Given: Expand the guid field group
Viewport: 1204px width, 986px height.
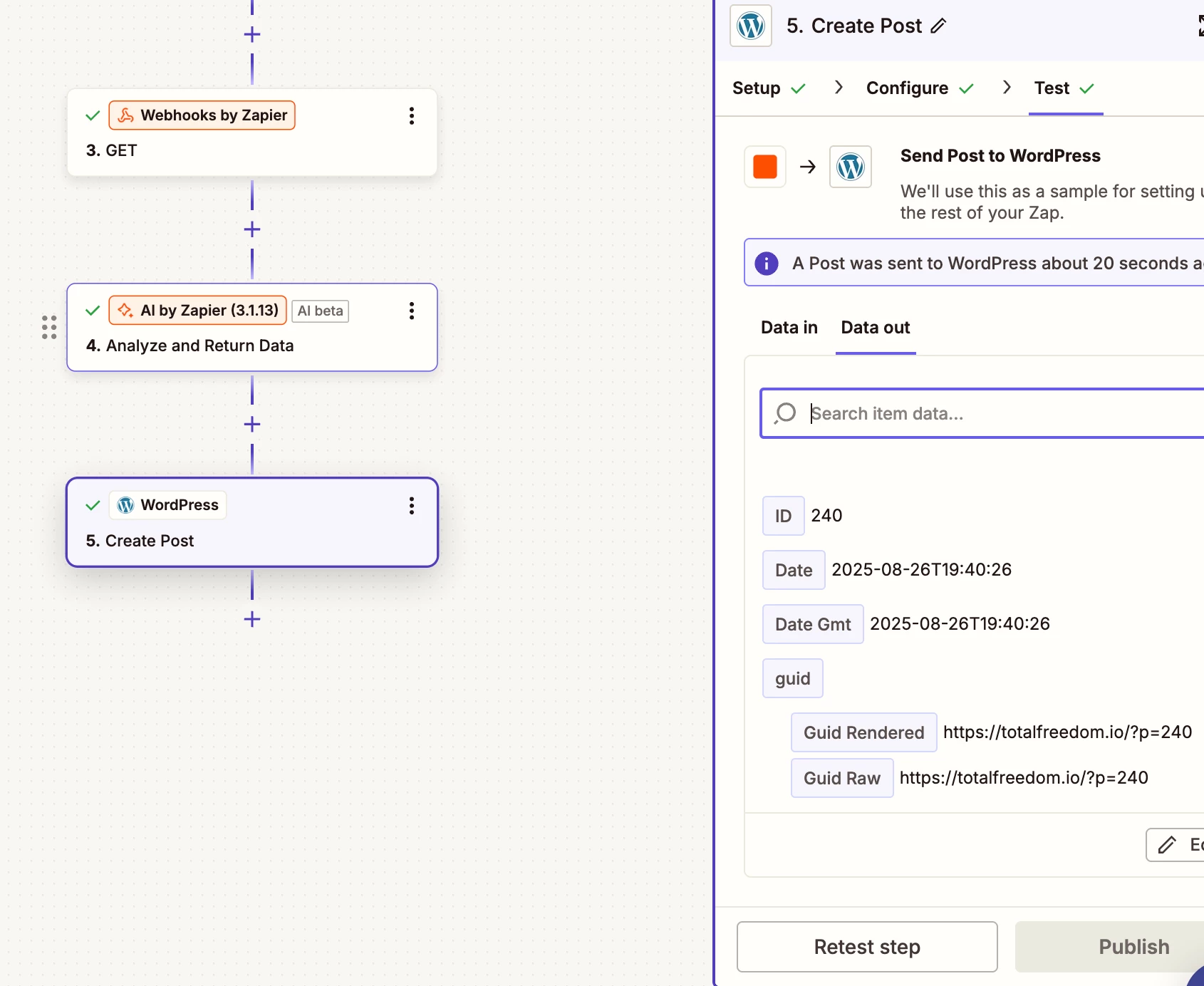Looking at the screenshot, I should (x=793, y=678).
